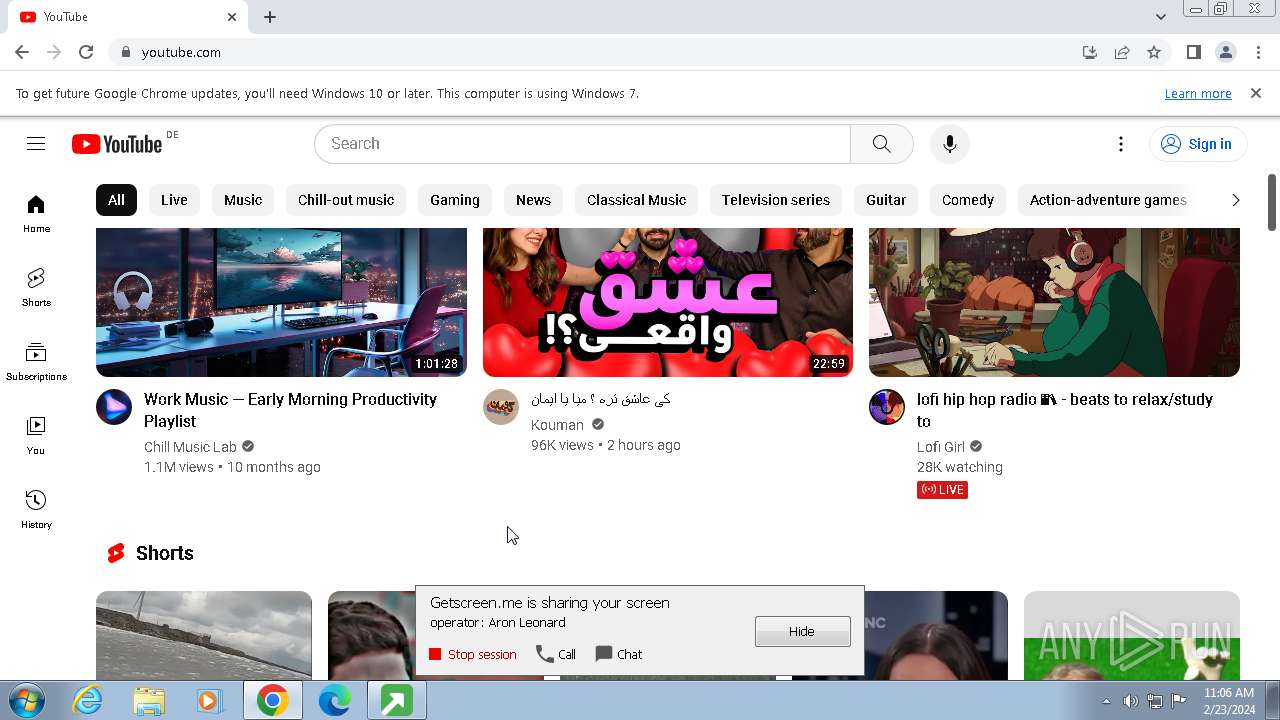
Task: Select the Chill-out music chip
Action: 346,200
